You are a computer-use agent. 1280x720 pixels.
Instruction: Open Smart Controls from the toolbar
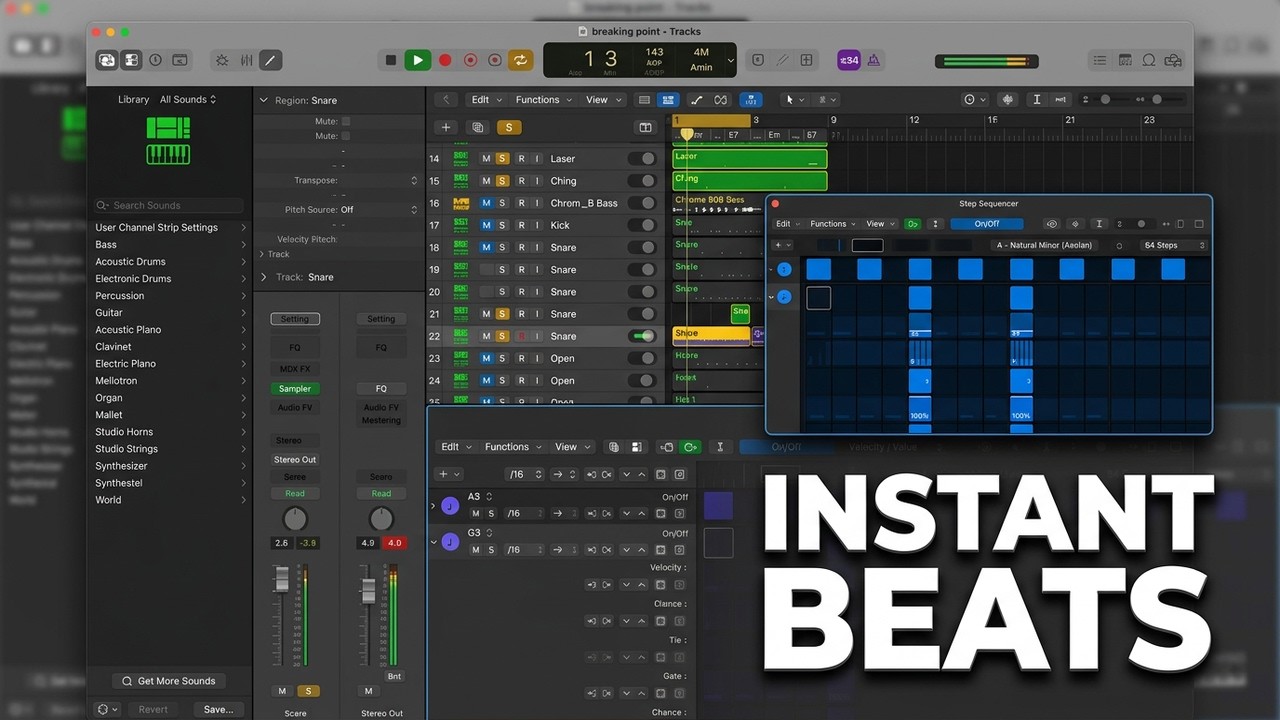click(222, 60)
